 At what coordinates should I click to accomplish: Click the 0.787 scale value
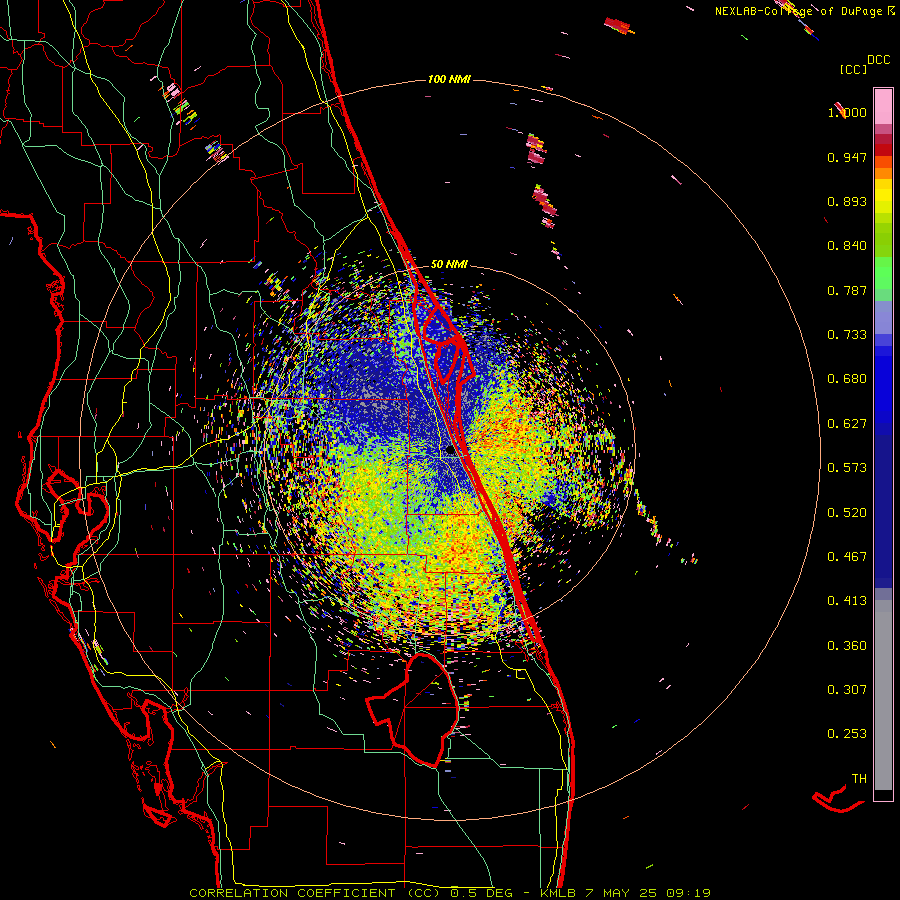pyautogui.click(x=847, y=290)
